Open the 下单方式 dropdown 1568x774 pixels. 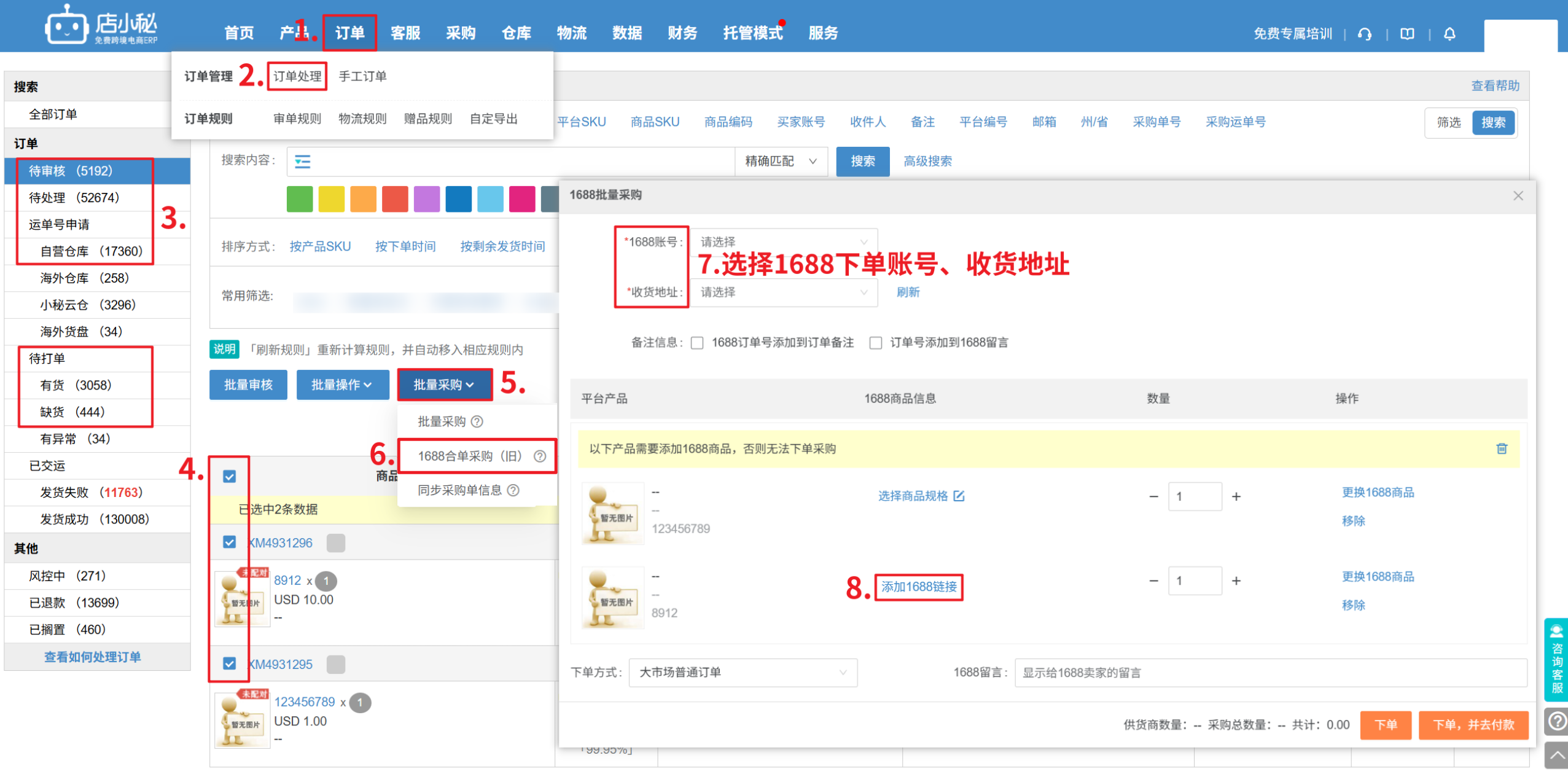coord(743,673)
